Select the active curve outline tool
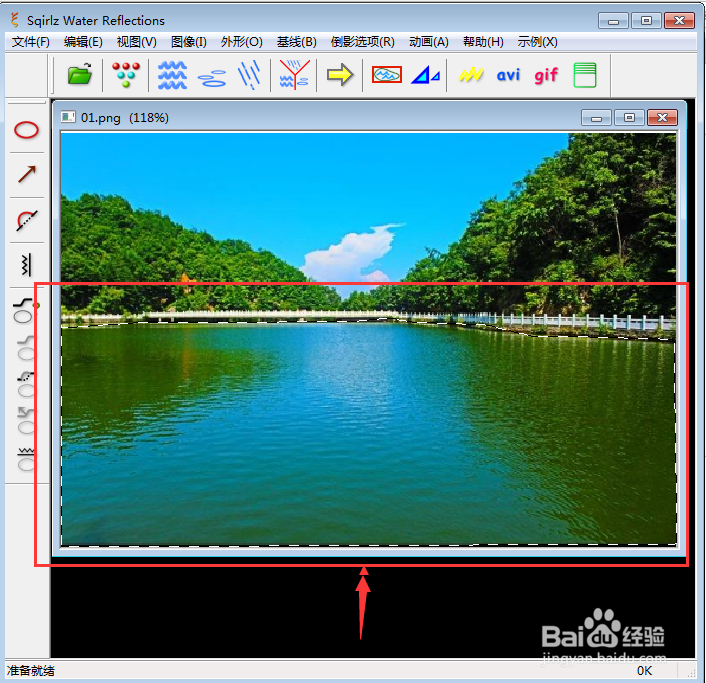 pyautogui.click(x=25, y=310)
